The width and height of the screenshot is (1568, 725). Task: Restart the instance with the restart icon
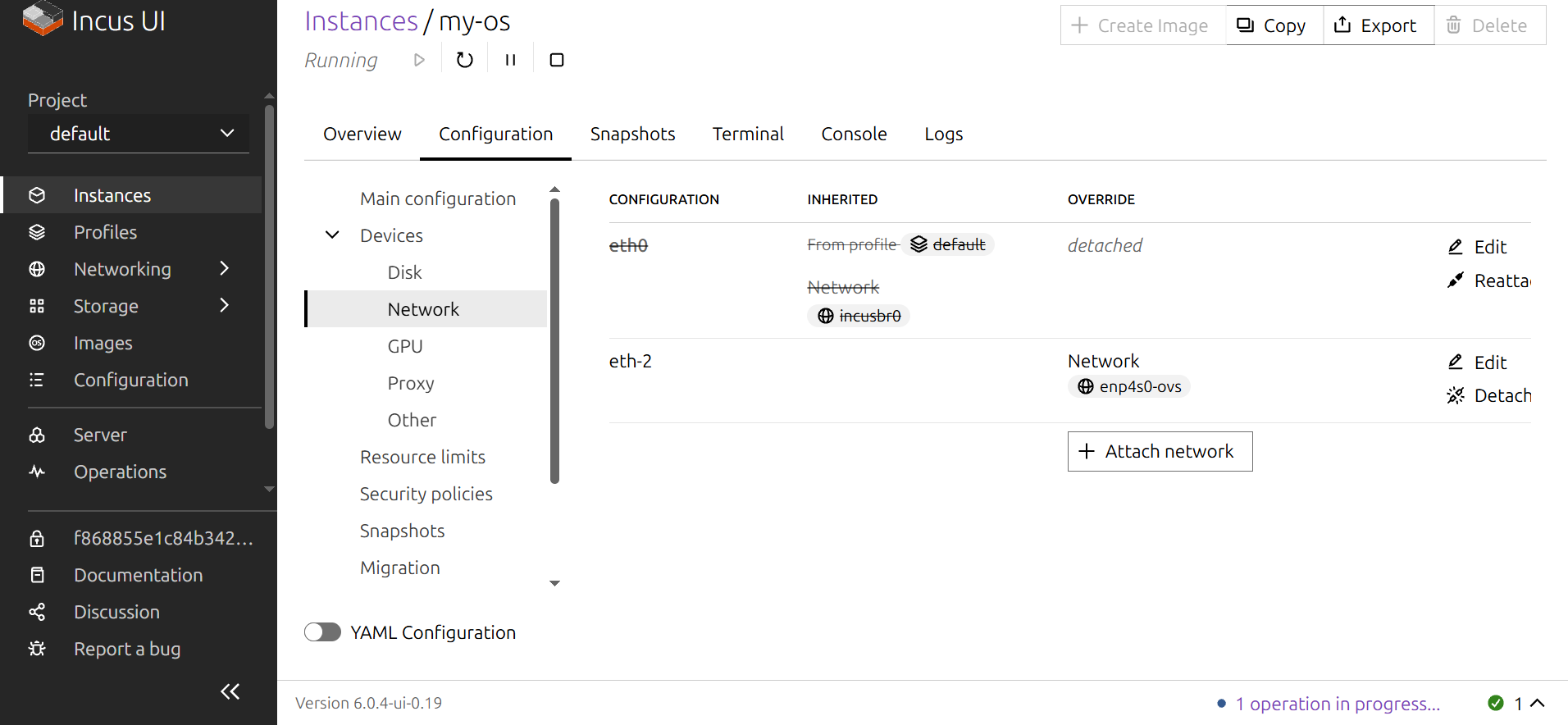464,60
